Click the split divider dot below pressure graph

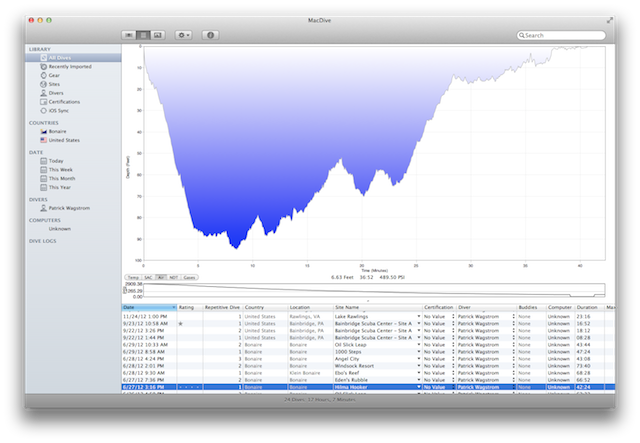tap(368, 301)
